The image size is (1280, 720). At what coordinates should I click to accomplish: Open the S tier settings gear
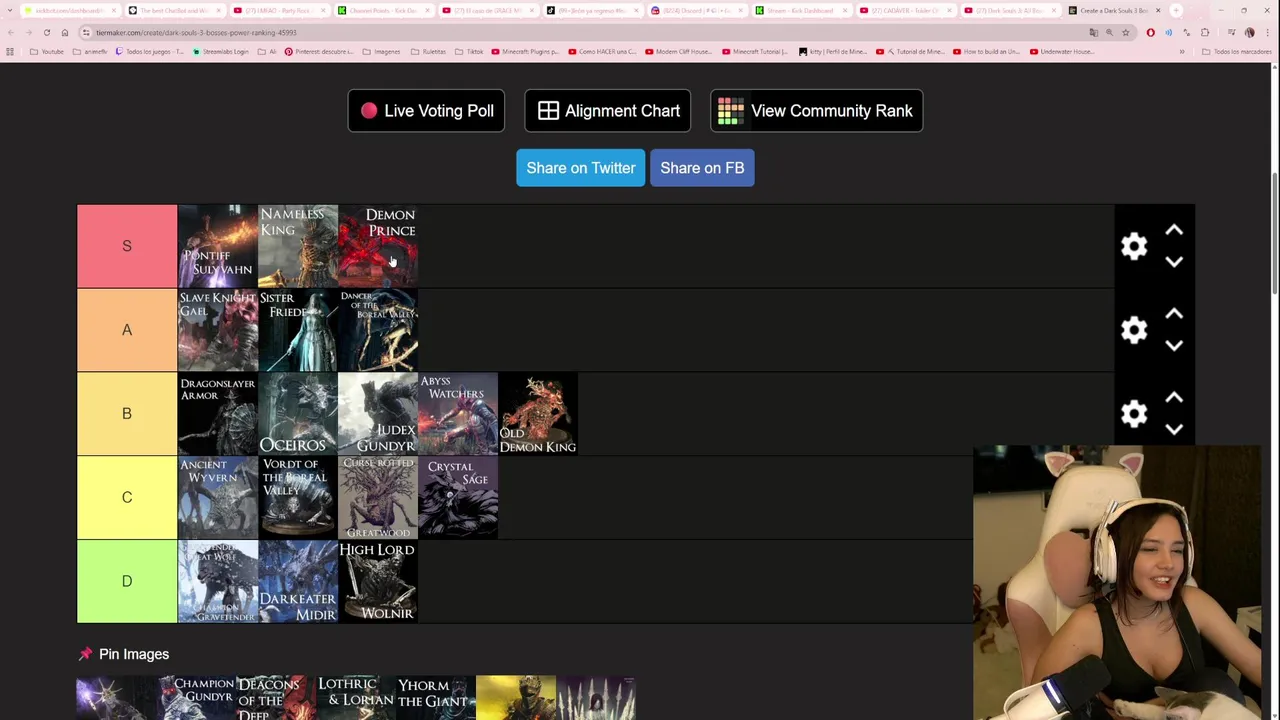tap(1134, 246)
